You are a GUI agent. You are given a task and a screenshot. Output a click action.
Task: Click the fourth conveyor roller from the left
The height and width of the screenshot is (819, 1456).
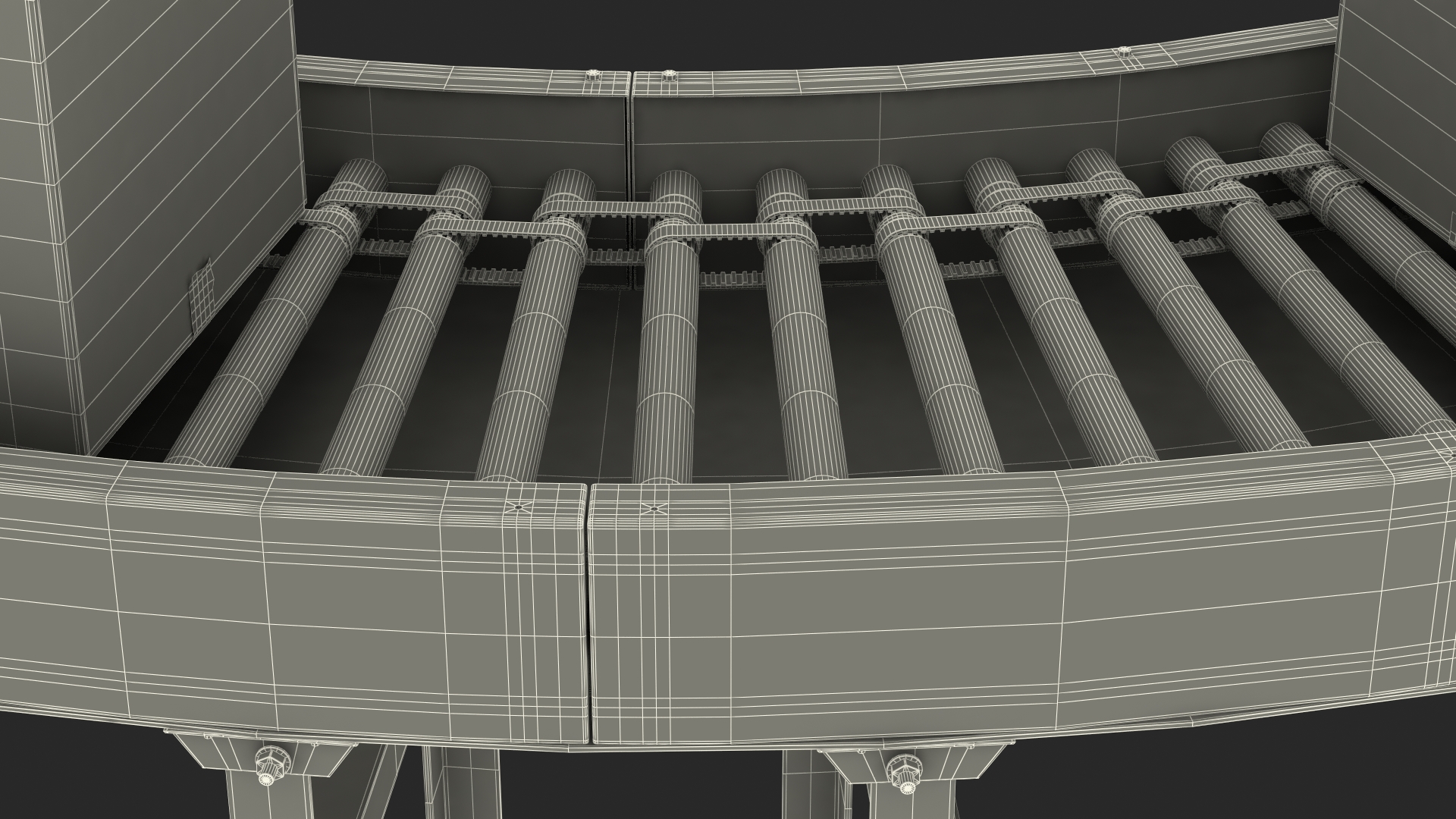pos(669,327)
